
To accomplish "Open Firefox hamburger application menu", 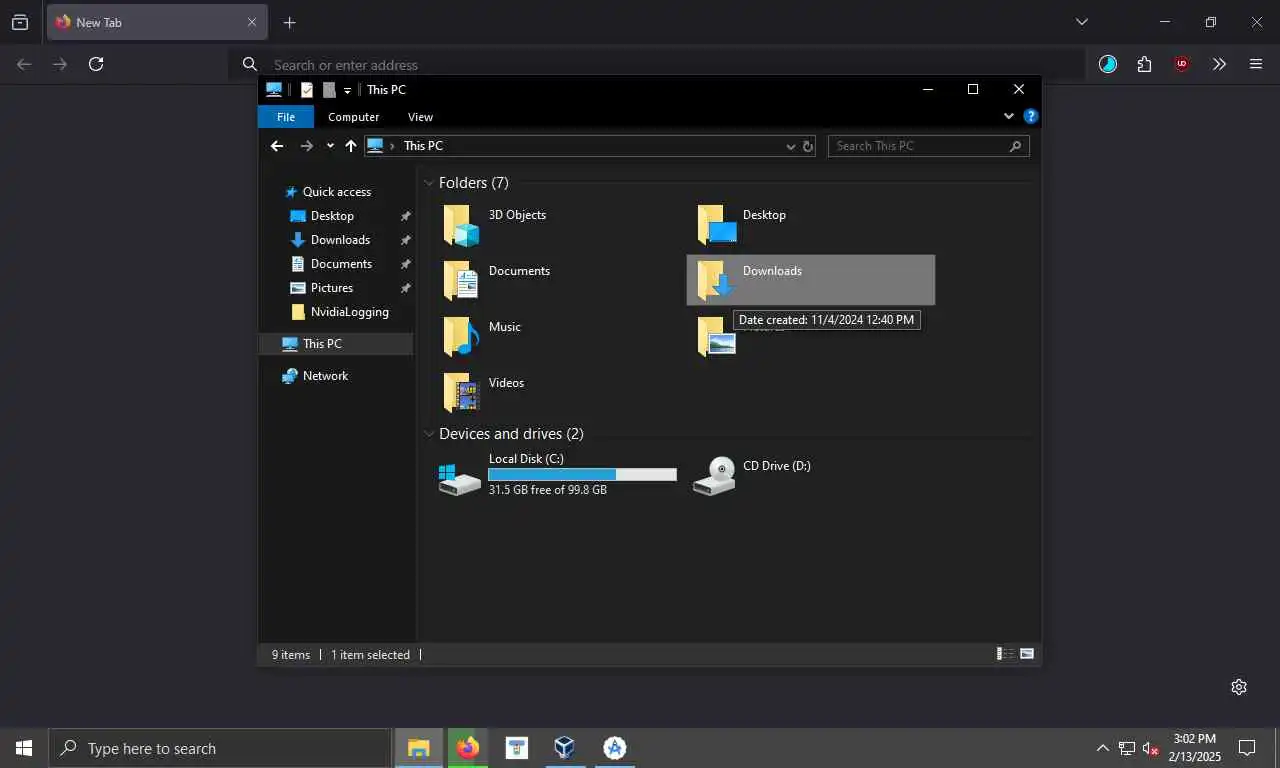I will tap(1256, 64).
